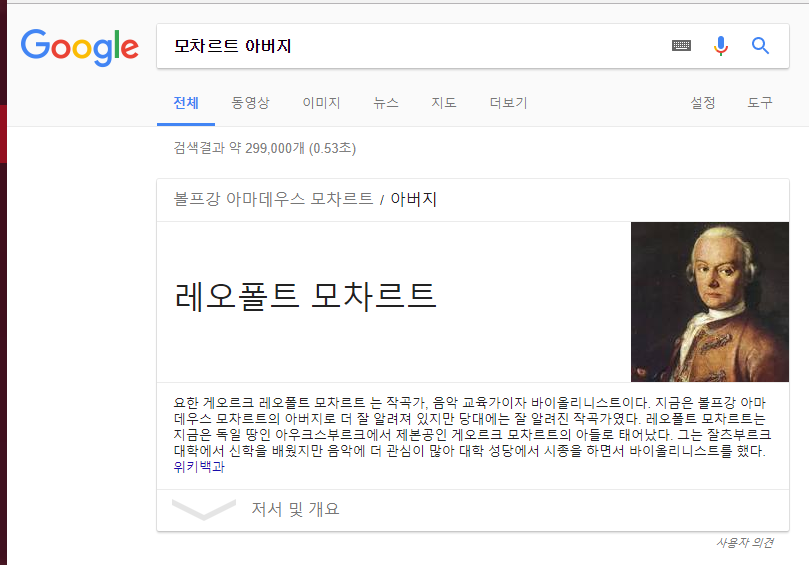Open 설정 options
The width and height of the screenshot is (809, 565).
(703, 103)
